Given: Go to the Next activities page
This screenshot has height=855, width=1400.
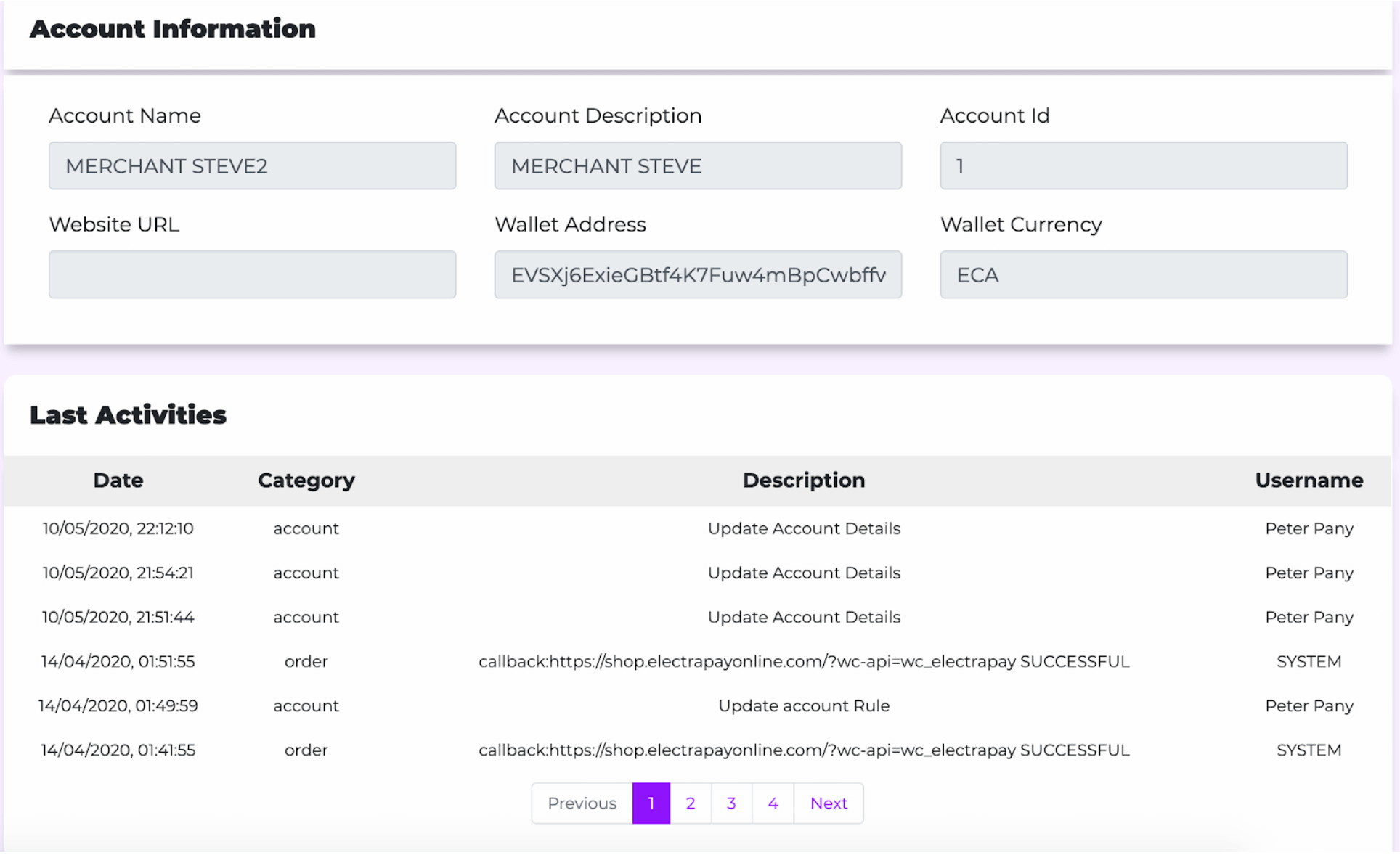Looking at the screenshot, I should pos(829,803).
